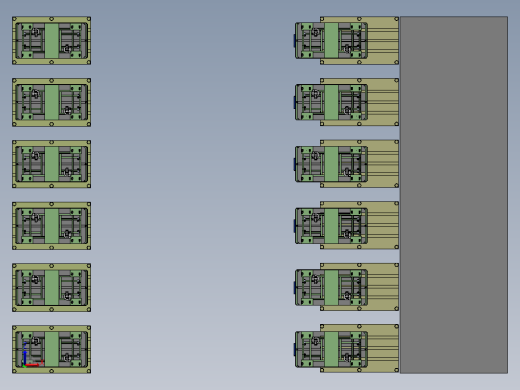
Task: Select the fourth-from-top assembly in the left column
Action: [52, 226]
